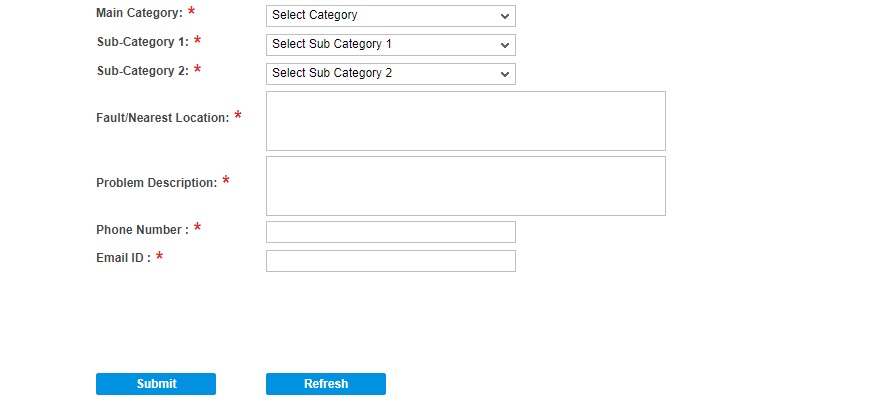Click the chevron arrow of Sub-Category 1 dropdown

tap(505, 45)
